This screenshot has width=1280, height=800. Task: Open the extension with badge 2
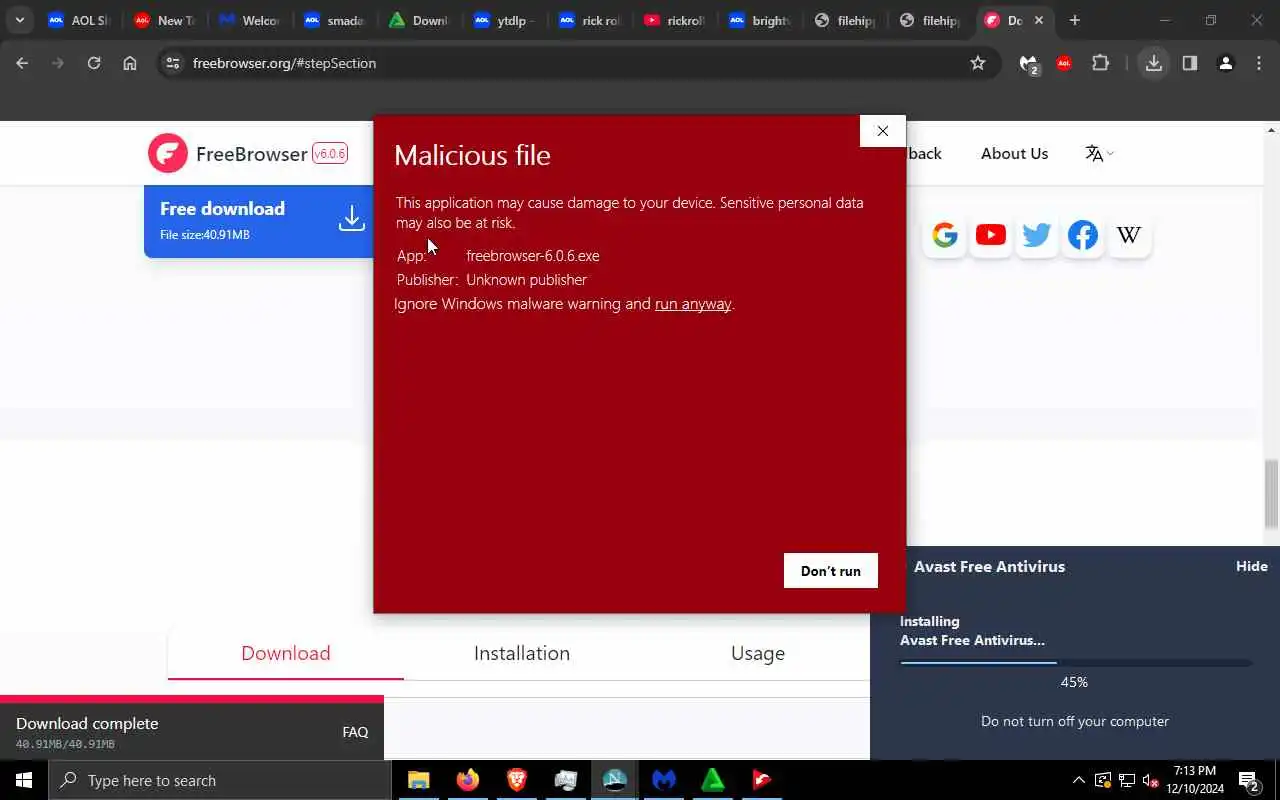[x=1029, y=64]
